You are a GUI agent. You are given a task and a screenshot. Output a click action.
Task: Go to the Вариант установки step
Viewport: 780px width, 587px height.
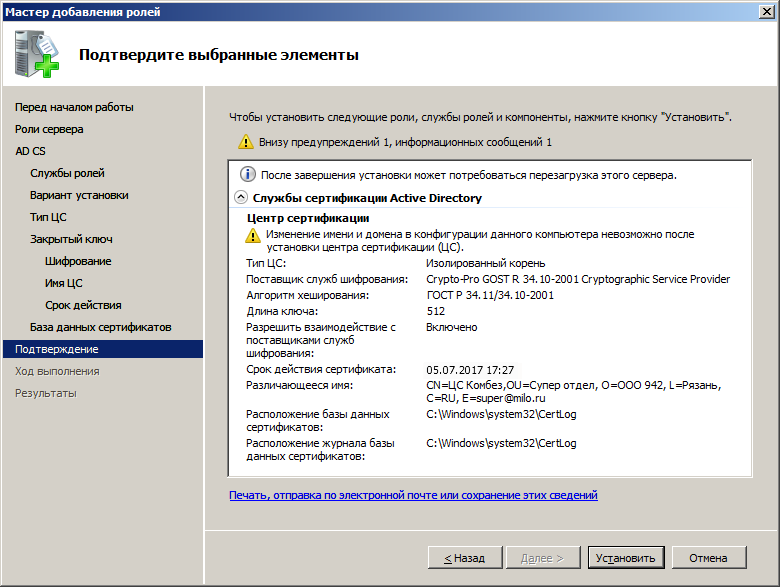(x=79, y=195)
